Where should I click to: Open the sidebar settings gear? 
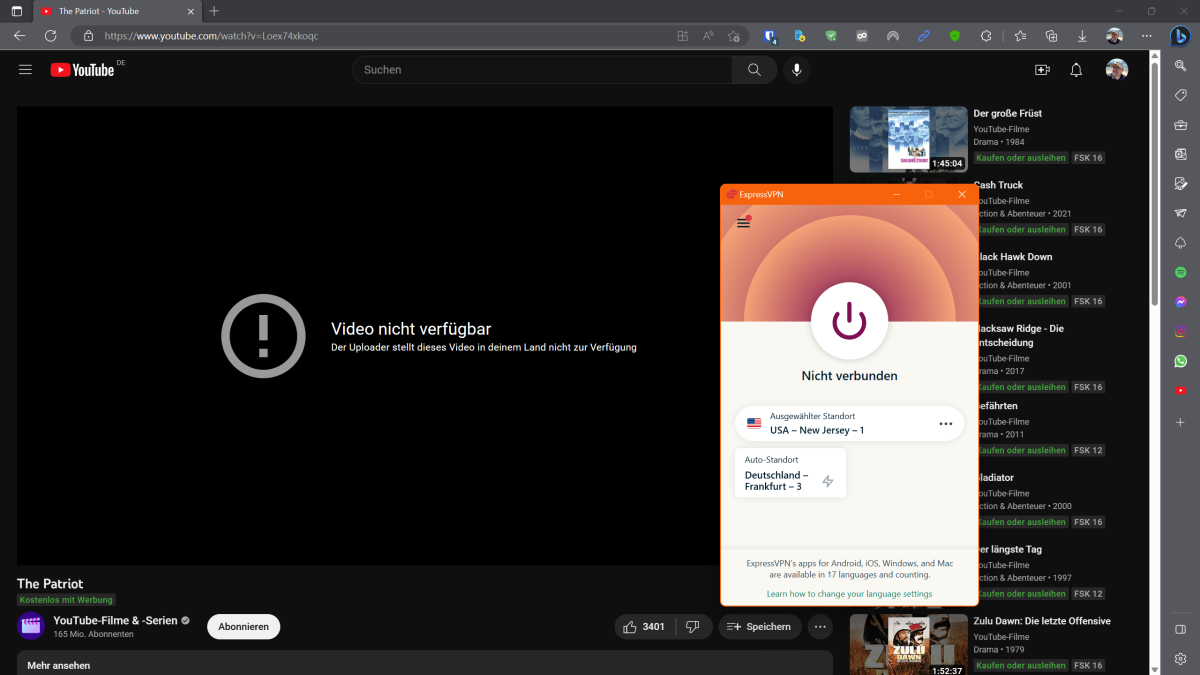1180,658
